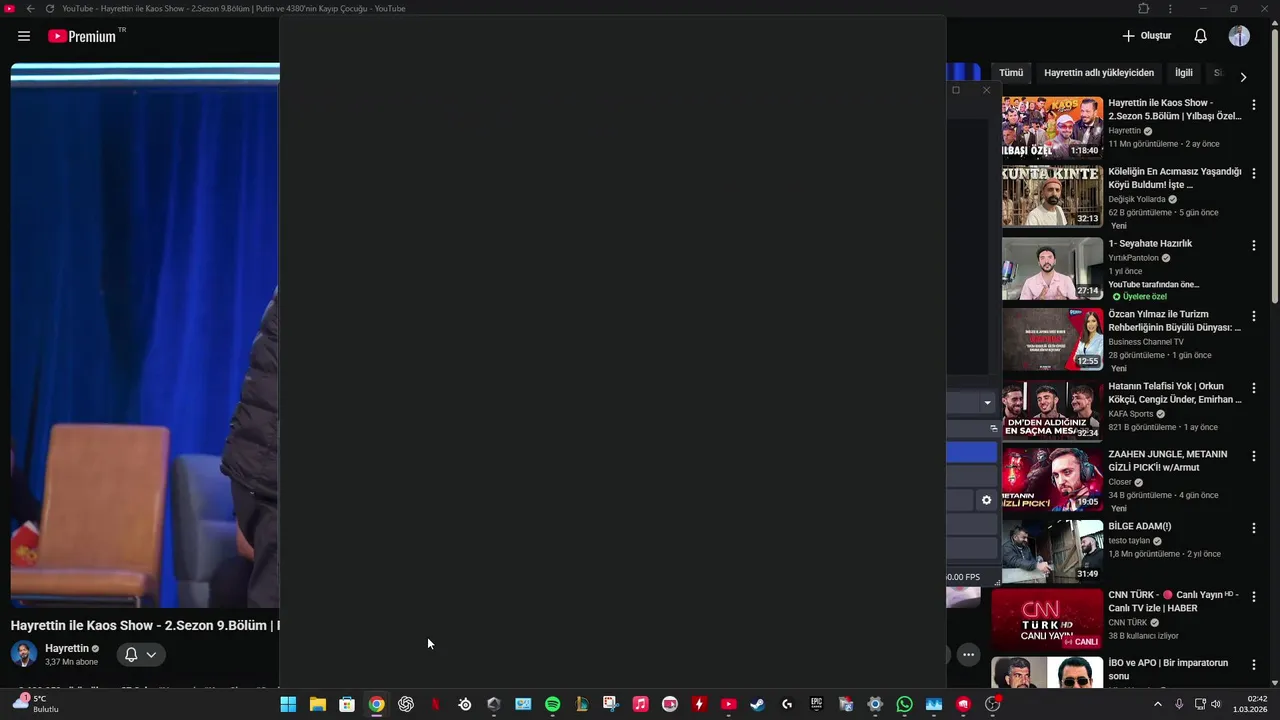Open YouTube app icon in taskbar
The height and width of the screenshot is (720, 1280).
pos(729,704)
